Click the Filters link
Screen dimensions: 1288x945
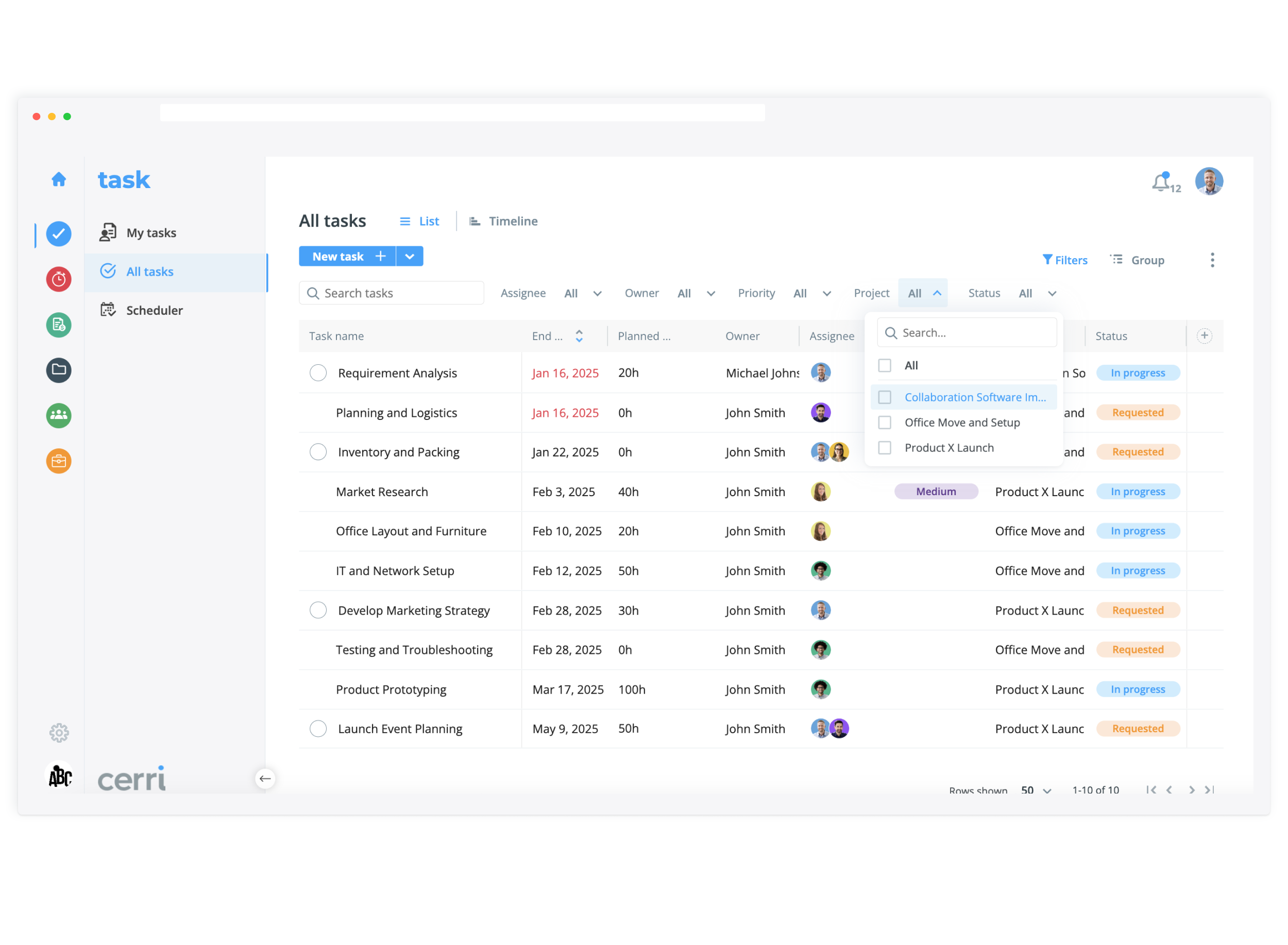[1065, 260]
